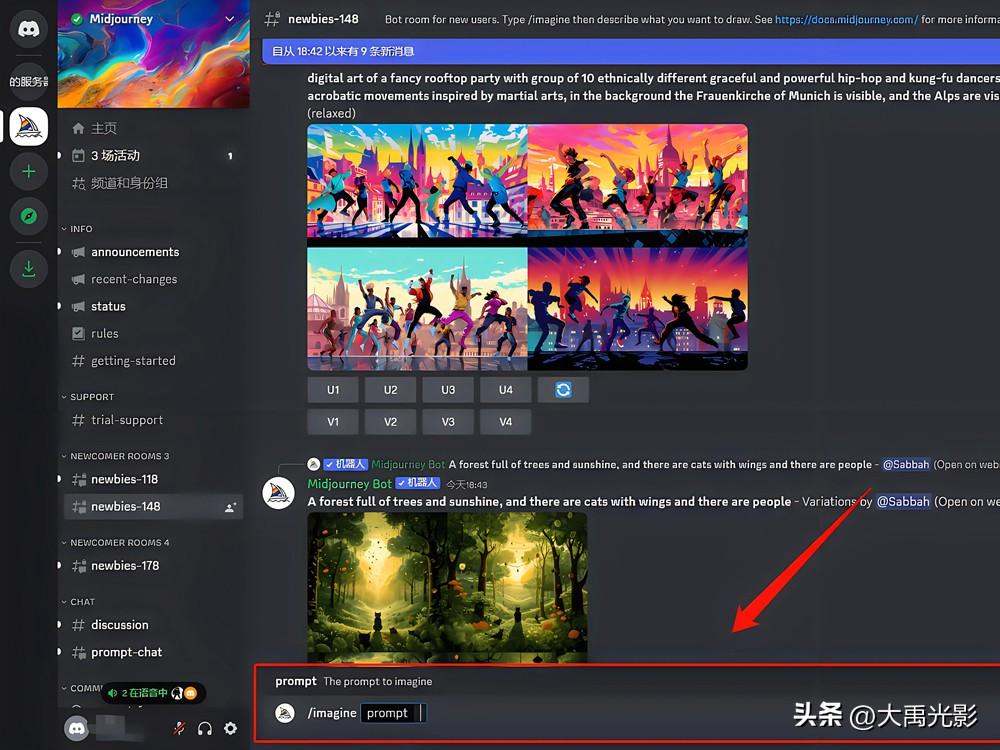This screenshot has width=1000, height=750.
Task: Open the forest image grid thumbnail
Action: (x=447, y=587)
